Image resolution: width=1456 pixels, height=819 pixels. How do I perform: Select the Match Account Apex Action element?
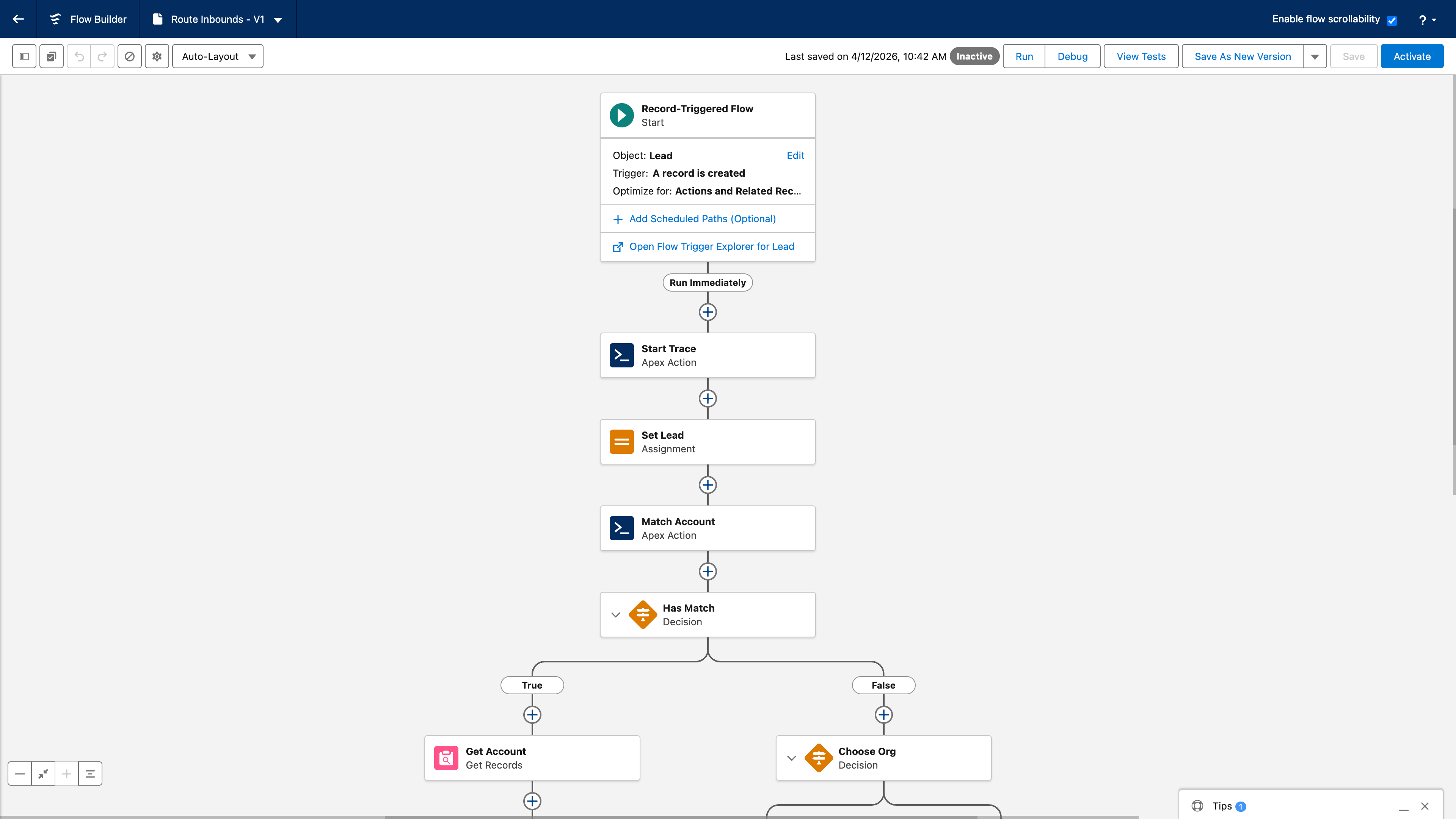coord(707,528)
